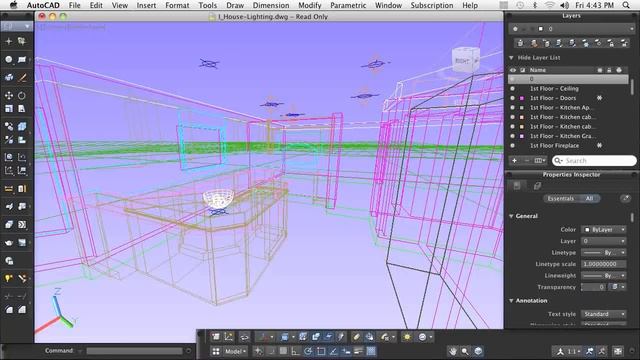Toggle visibility of 1st Floor – Doors layer
Image resolution: width=640 pixels, height=360 pixels.
tap(513, 98)
